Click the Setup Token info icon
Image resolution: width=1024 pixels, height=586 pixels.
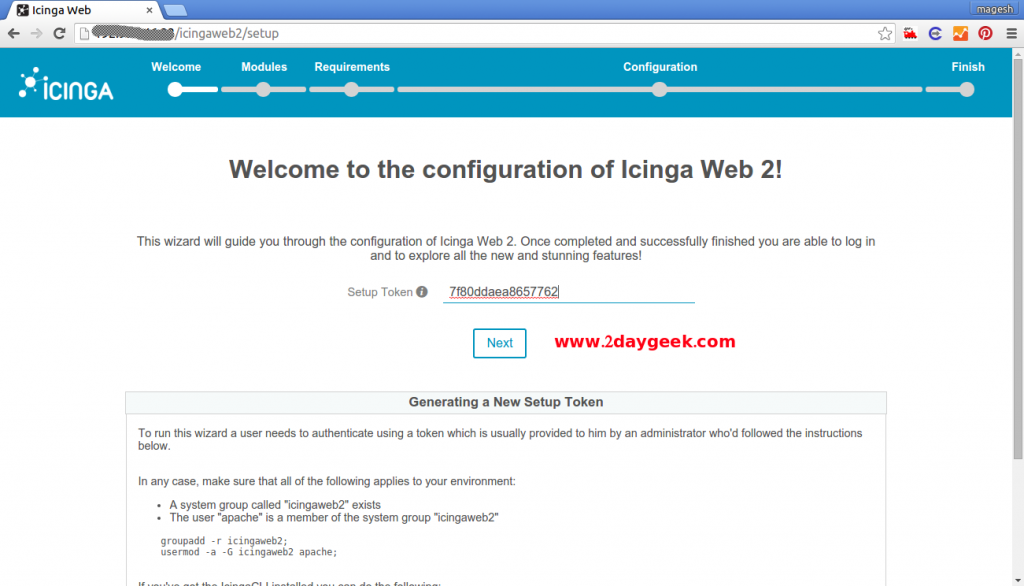[423, 291]
